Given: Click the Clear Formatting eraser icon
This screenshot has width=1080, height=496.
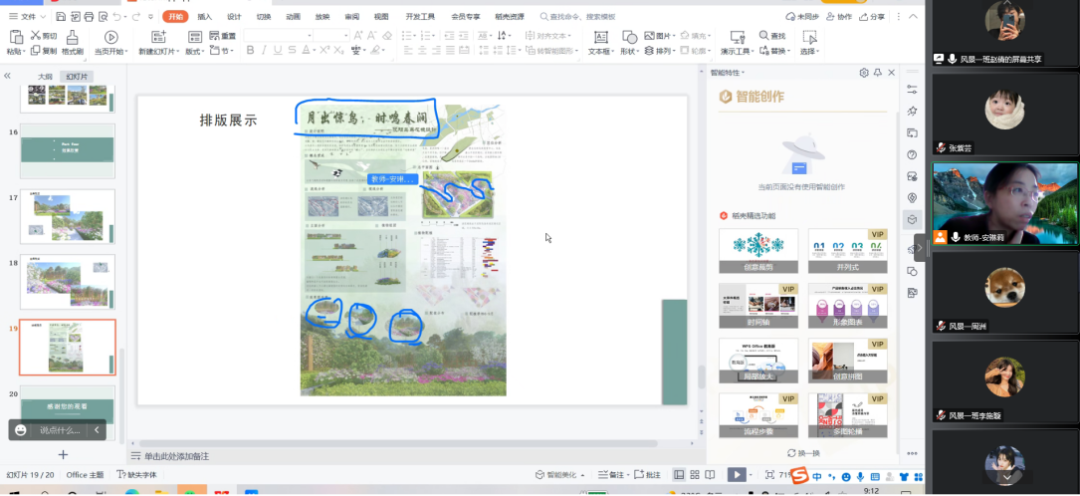Looking at the screenshot, I should click(386, 35).
